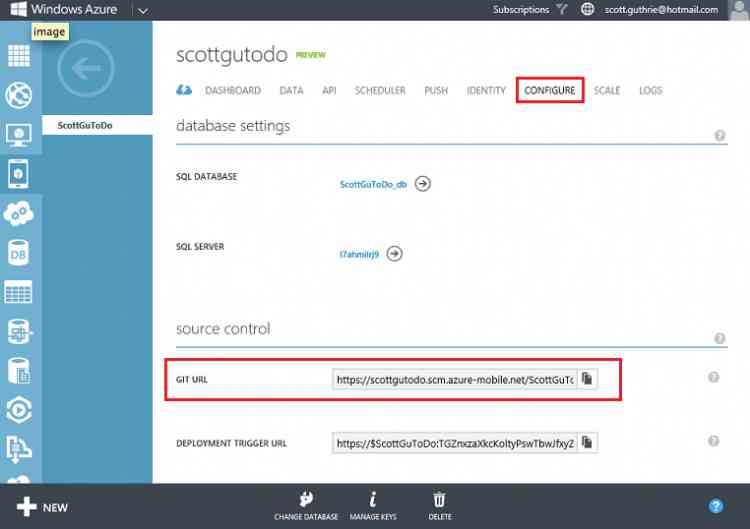Viewport: 750px width, 529px height.
Task: Open the language globe icon
Action: [587, 9]
